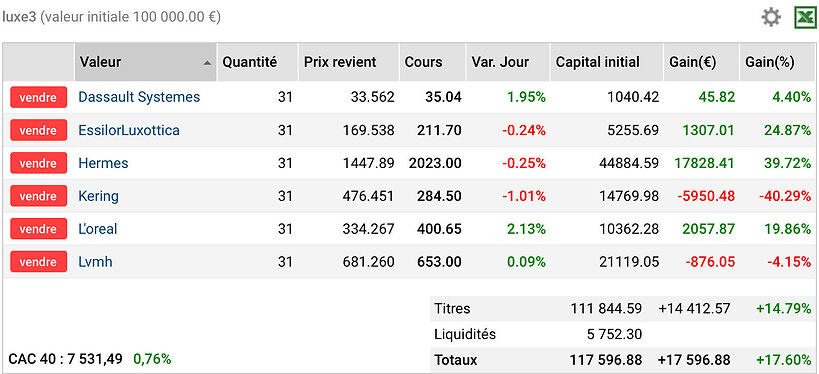This screenshot has width=819, height=374.
Task: Sell L'oreal shares via vendre
Action: click(38, 229)
